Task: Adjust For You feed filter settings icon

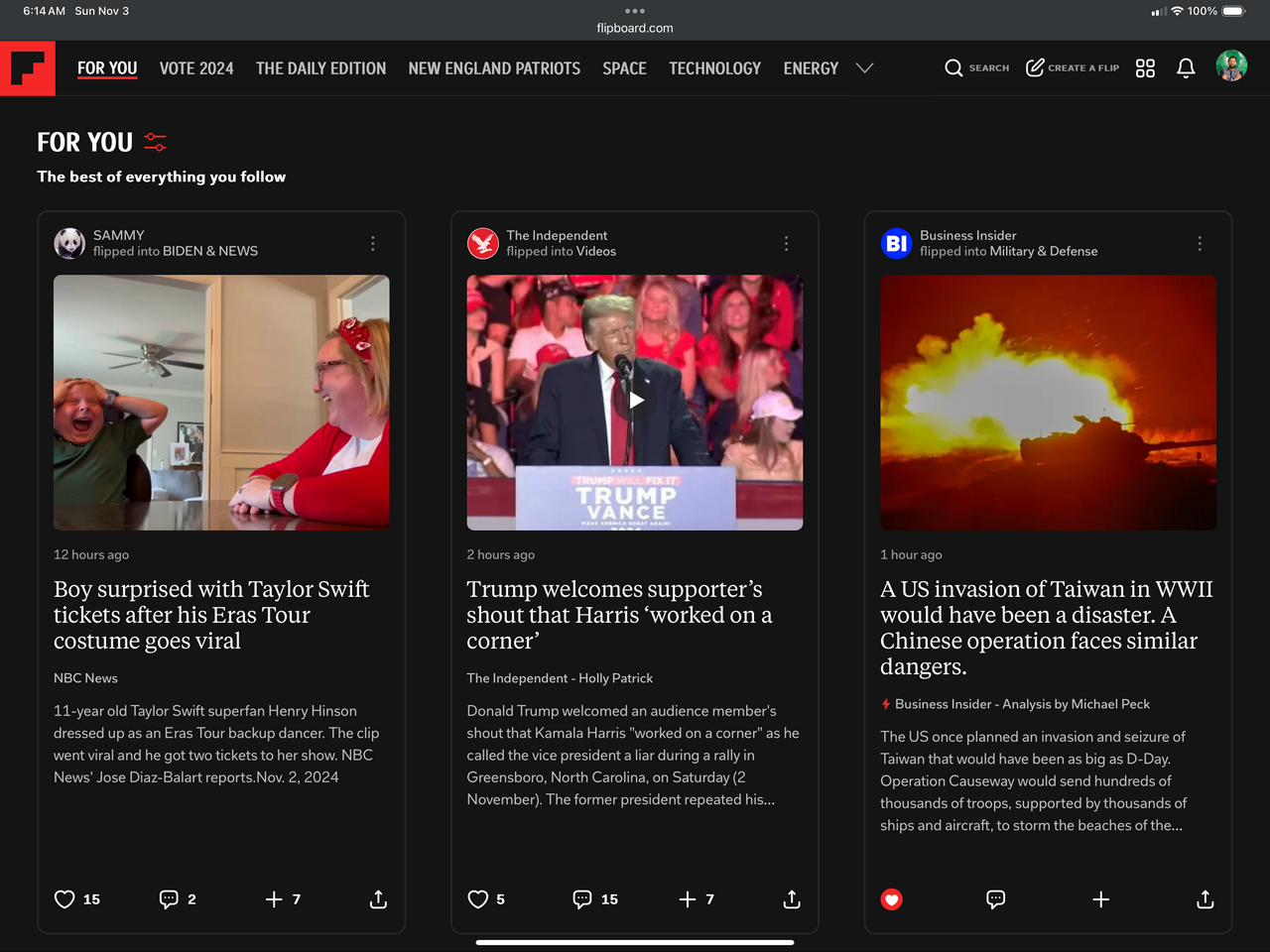Action: point(155,142)
